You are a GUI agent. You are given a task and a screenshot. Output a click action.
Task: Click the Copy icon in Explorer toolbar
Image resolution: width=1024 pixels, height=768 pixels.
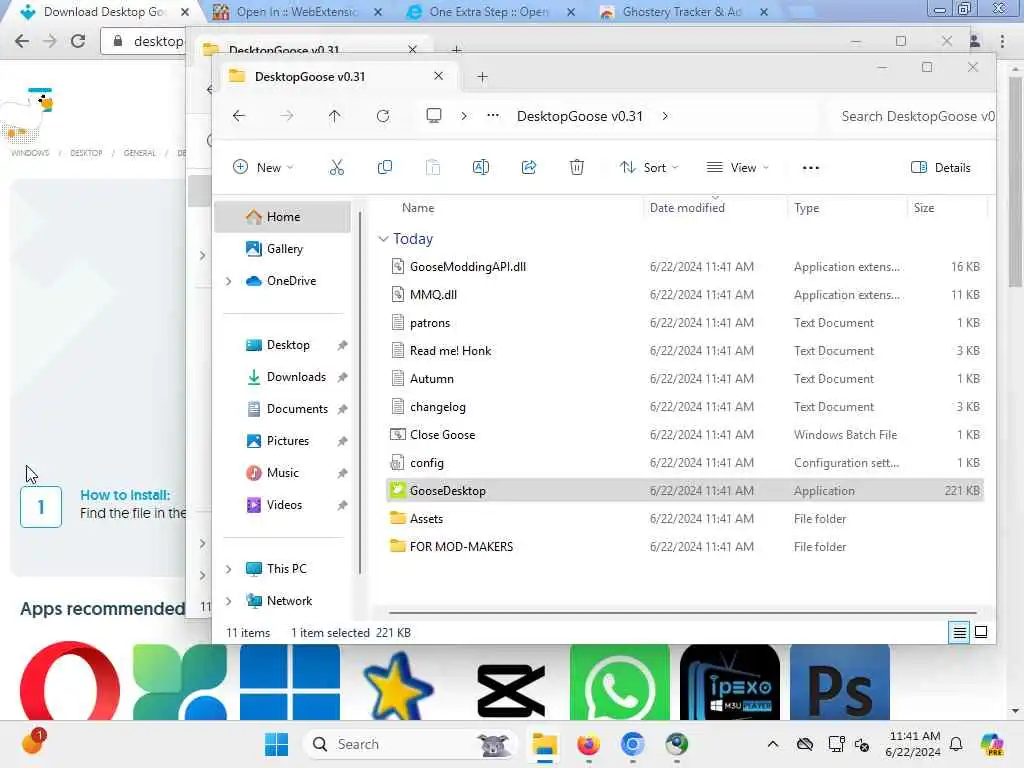click(x=385, y=168)
